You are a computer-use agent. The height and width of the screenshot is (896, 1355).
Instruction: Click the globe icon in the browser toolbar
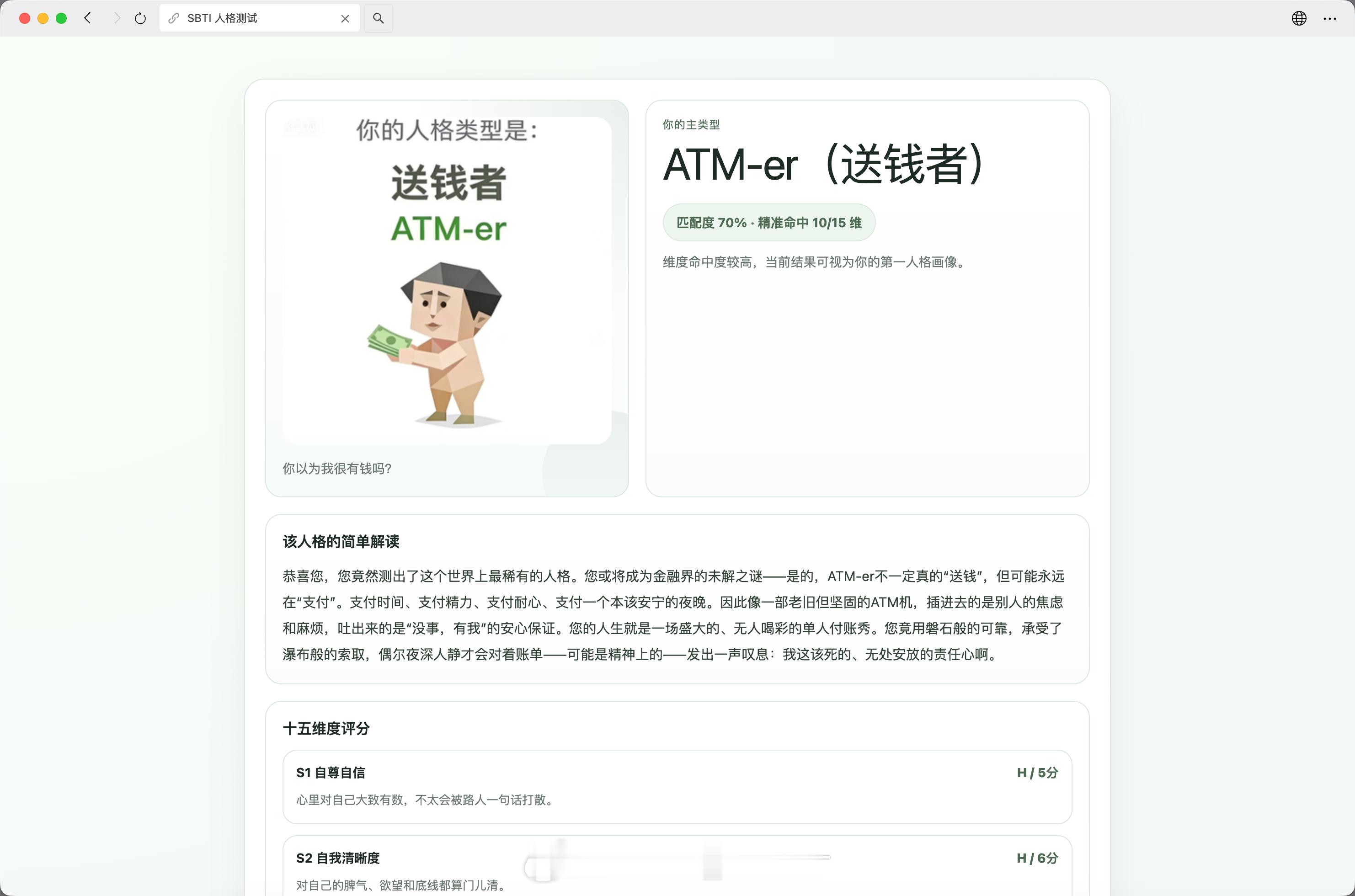coord(1299,18)
